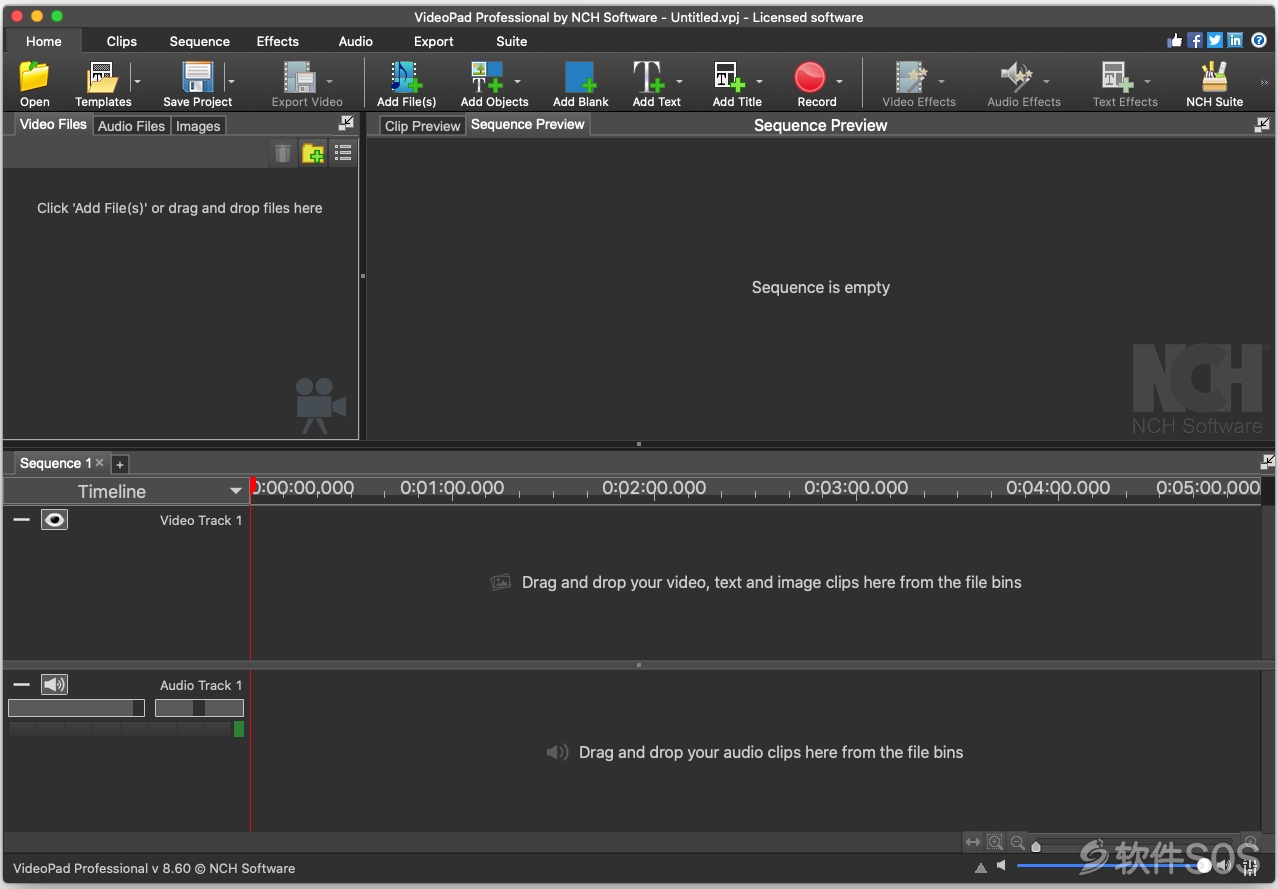Click the trash icon in the file bin
Viewport: 1278px width, 889px height.
283,153
